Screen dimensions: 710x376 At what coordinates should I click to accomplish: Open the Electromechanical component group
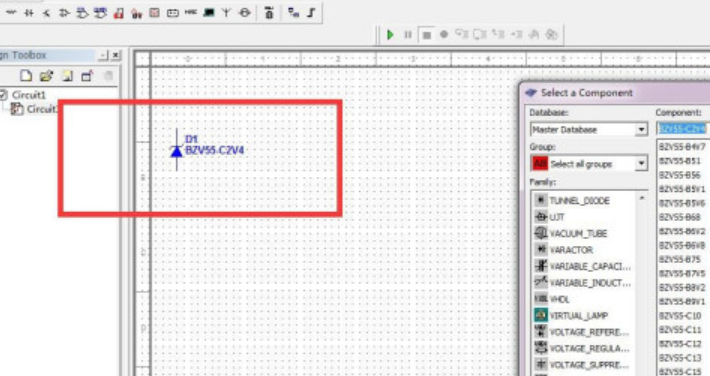(x=245, y=13)
